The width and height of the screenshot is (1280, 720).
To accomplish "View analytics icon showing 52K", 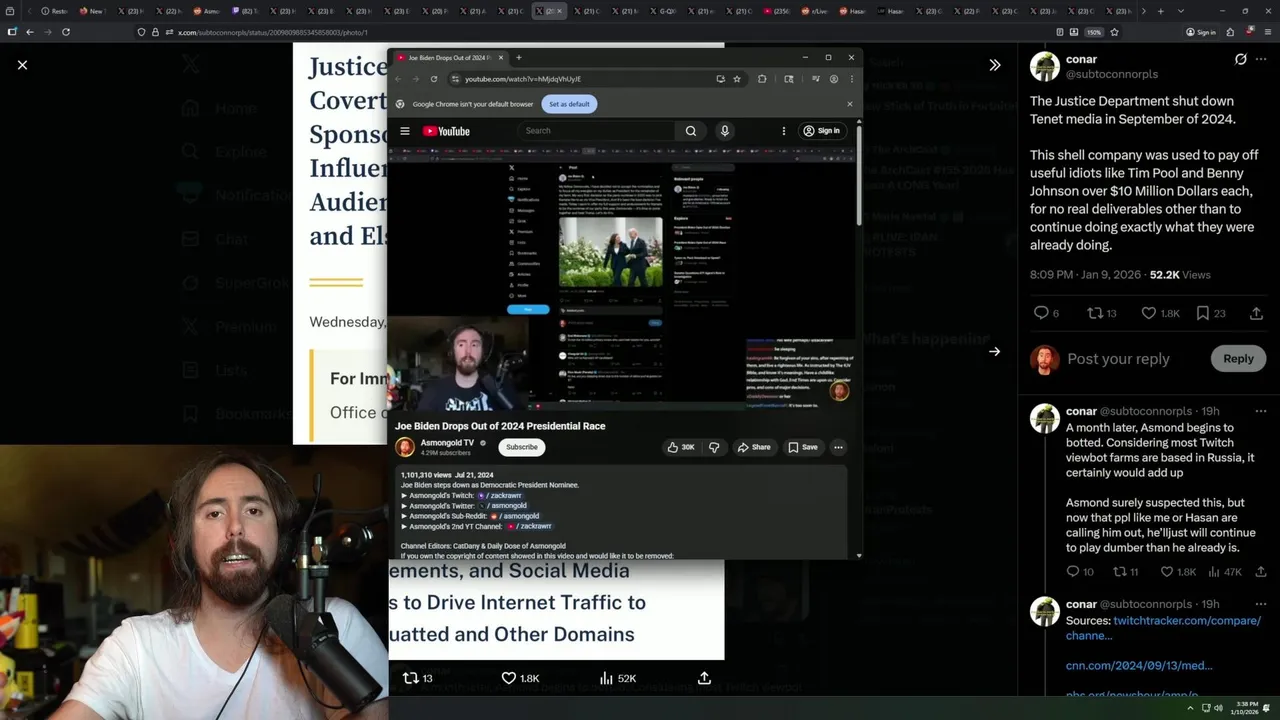I will (606, 678).
